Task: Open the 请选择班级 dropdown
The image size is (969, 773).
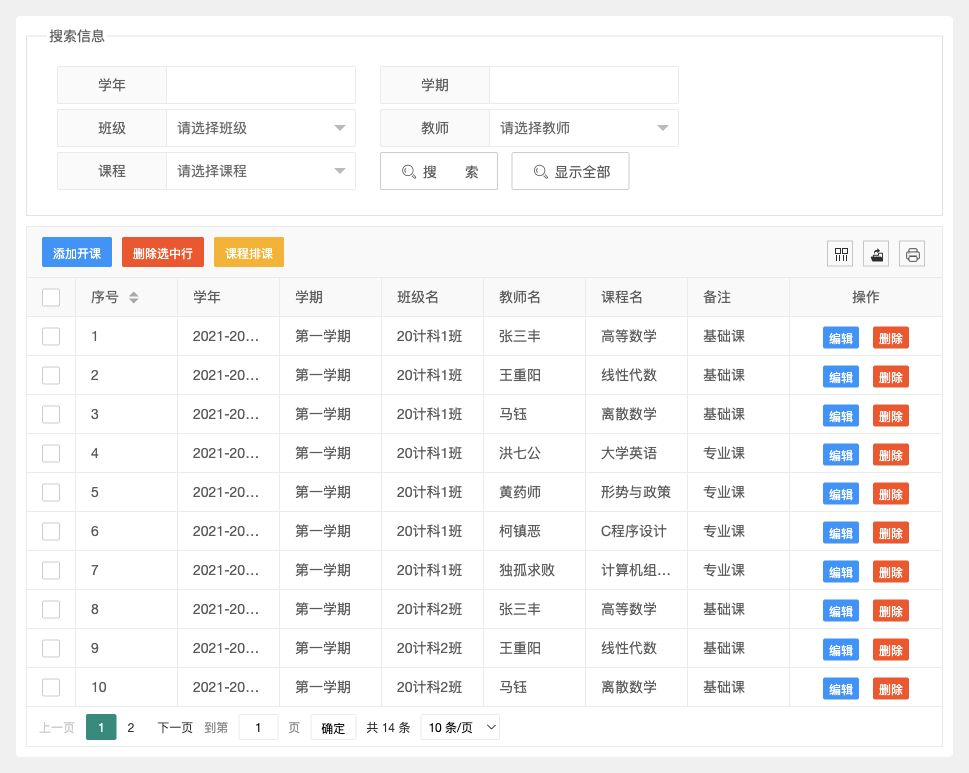Action: pyautogui.click(x=261, y=128)
